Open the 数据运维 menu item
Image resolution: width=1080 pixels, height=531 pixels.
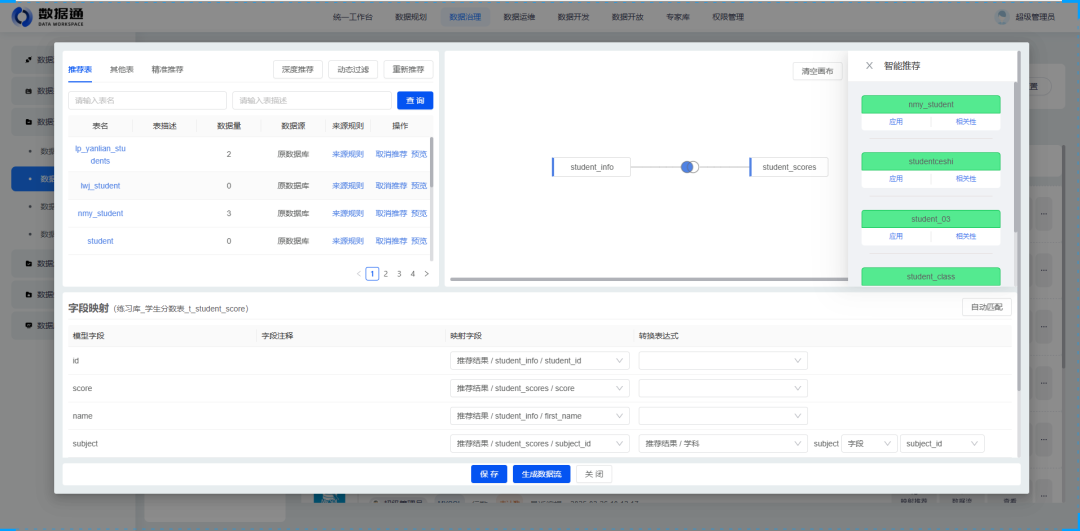pyautogui.click(x=519, y=17)
